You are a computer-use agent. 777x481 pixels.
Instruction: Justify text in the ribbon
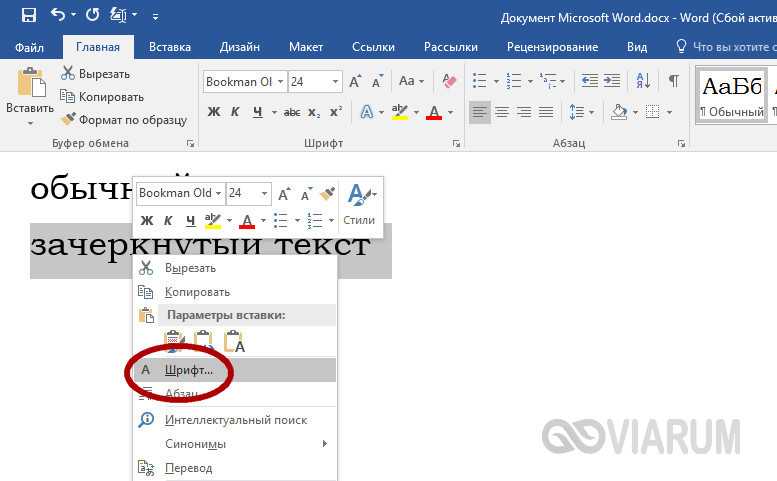546,112
